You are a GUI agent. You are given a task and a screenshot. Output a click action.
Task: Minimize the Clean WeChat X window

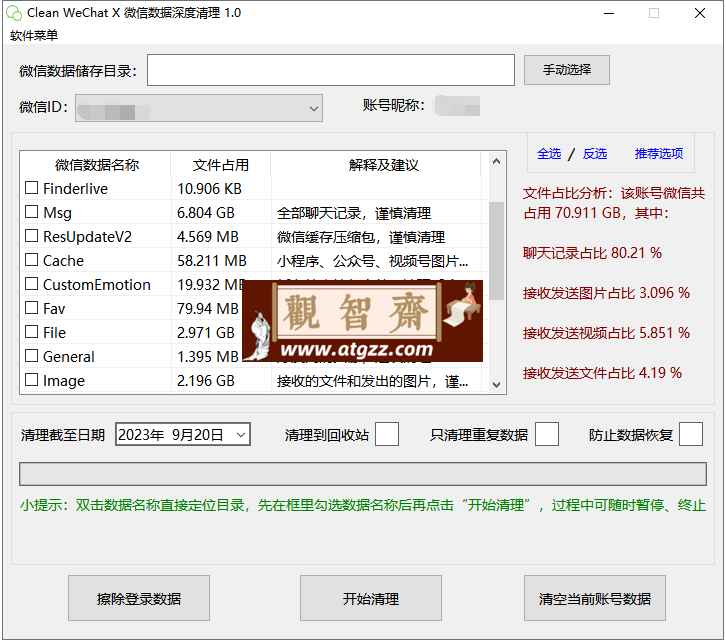[x=609, y=13]
